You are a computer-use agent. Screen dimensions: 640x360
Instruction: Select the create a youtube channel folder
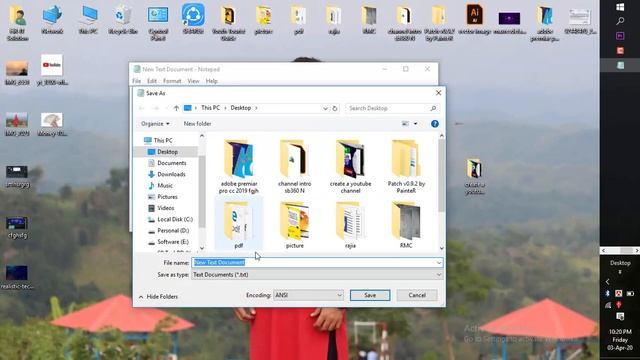pyautogui.click(x=350, y=167)
